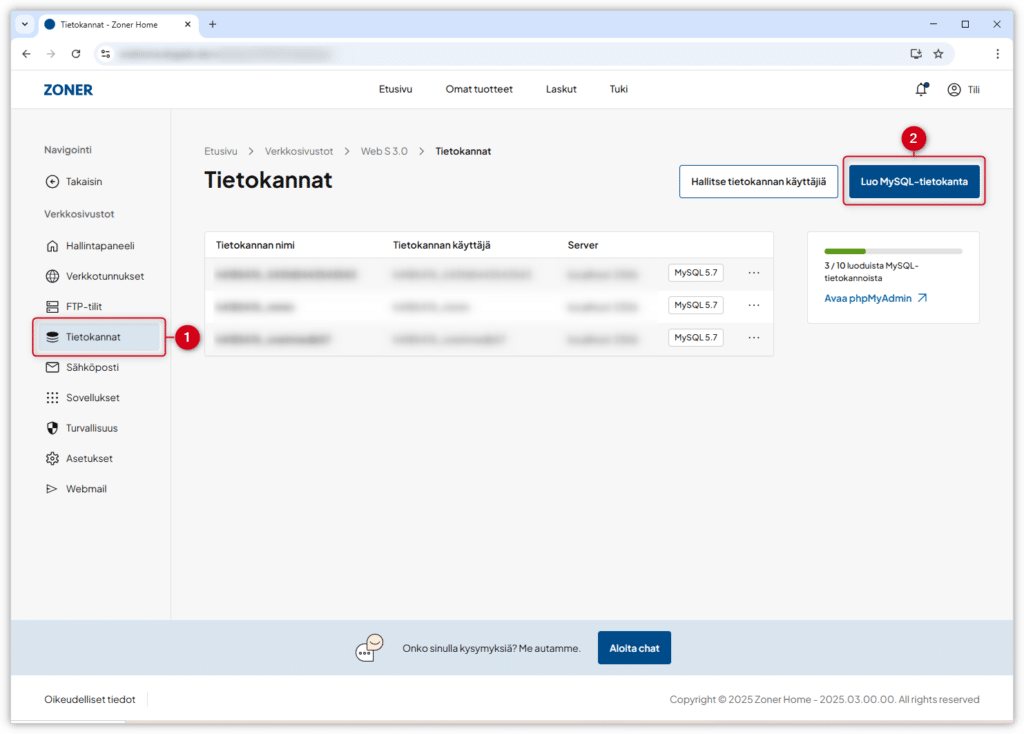Click the MySQL database usage progress bar

pos(892,251)
